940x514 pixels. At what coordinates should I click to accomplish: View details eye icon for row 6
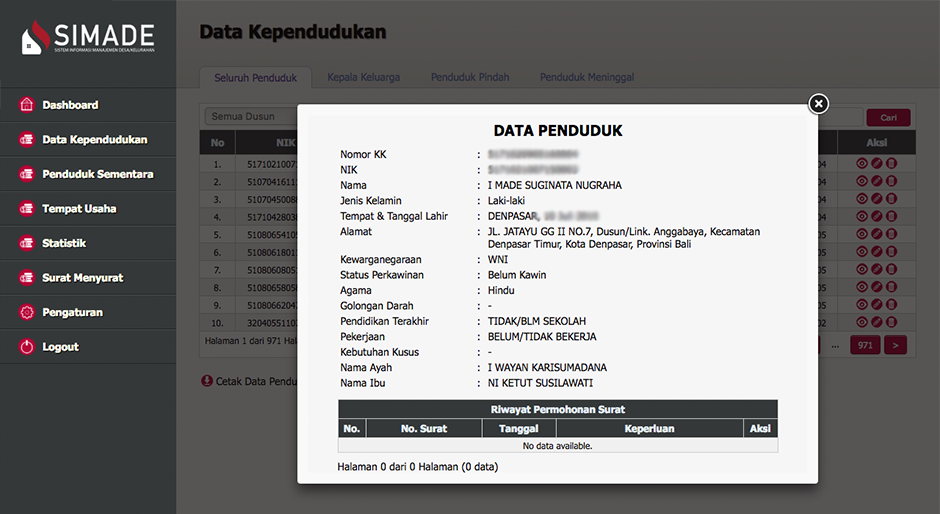click(x=862, y=251)
